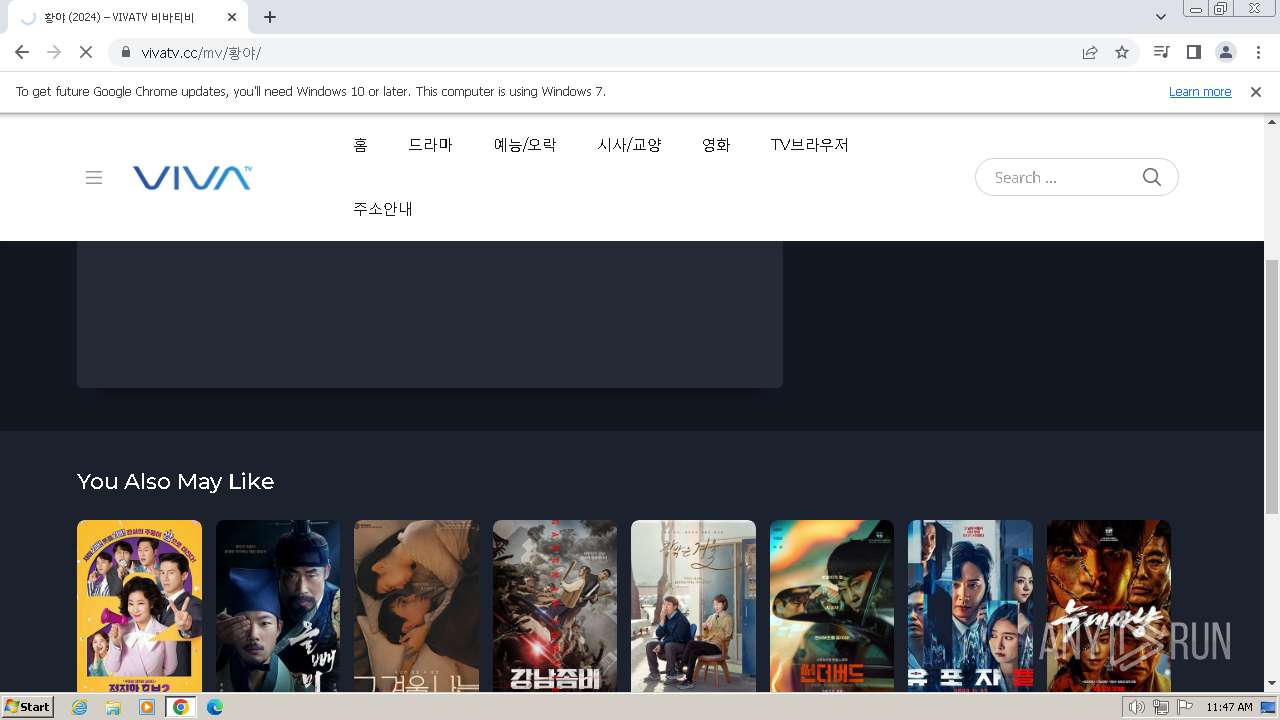Open Windows Media Player from taskbar
This screenshot has width=1280, height=720.
click(x=147, y=707)
